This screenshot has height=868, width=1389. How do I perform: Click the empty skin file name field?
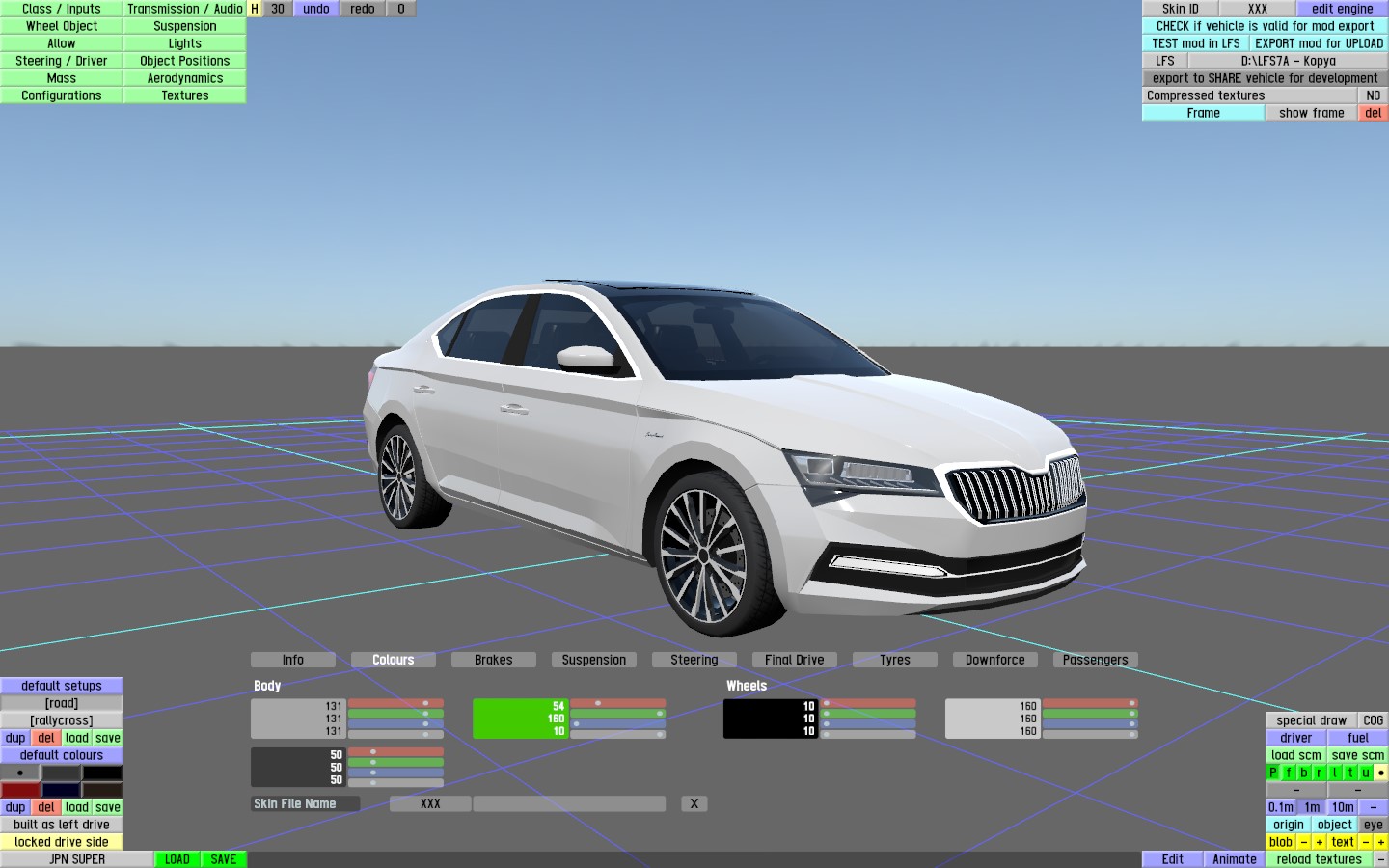pyautogui.click(x=569, y=803)
